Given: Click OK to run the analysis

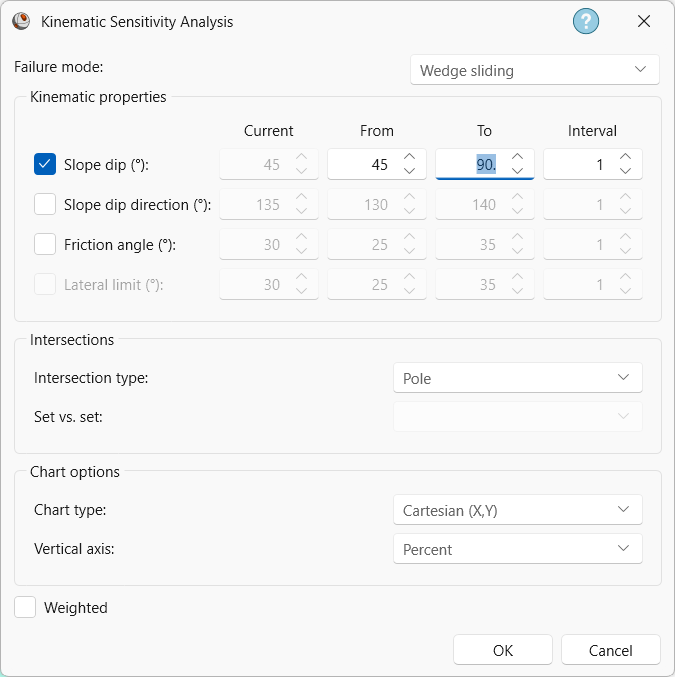Looking at the screenshot, I should point(503,650).
